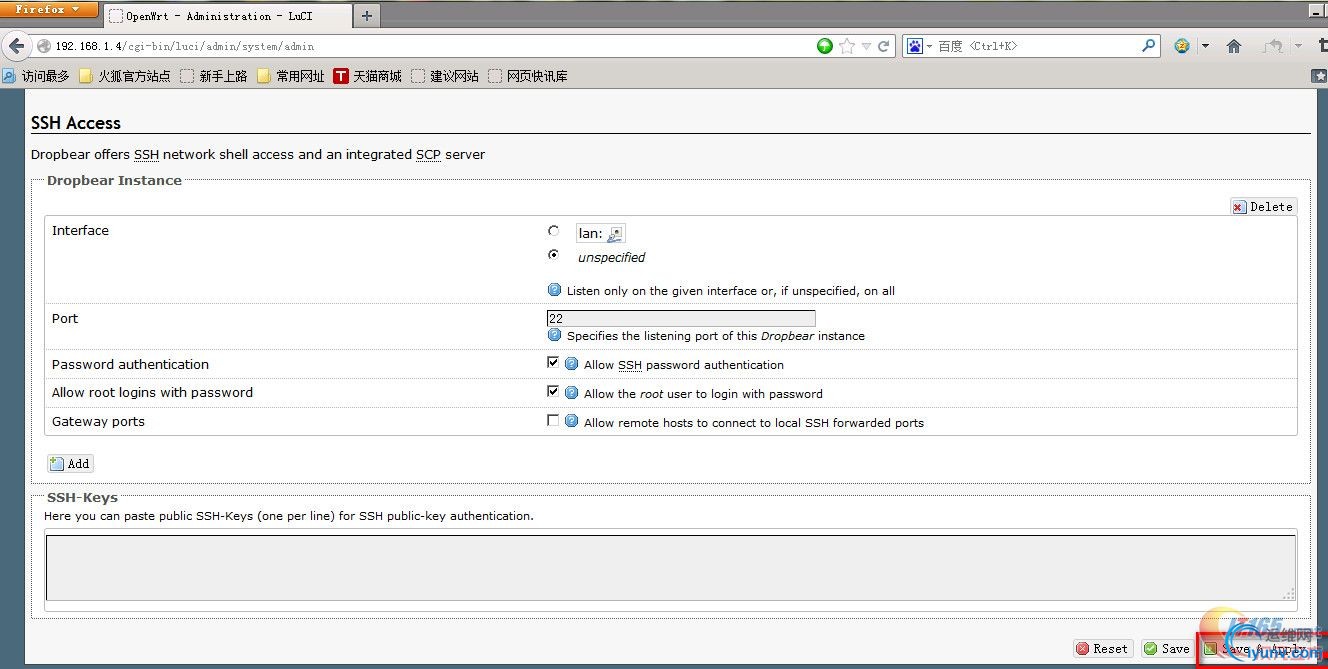Click the globe site identity icon
The height and width of the screenshot is (669, 1328).
tap(43, 46)
